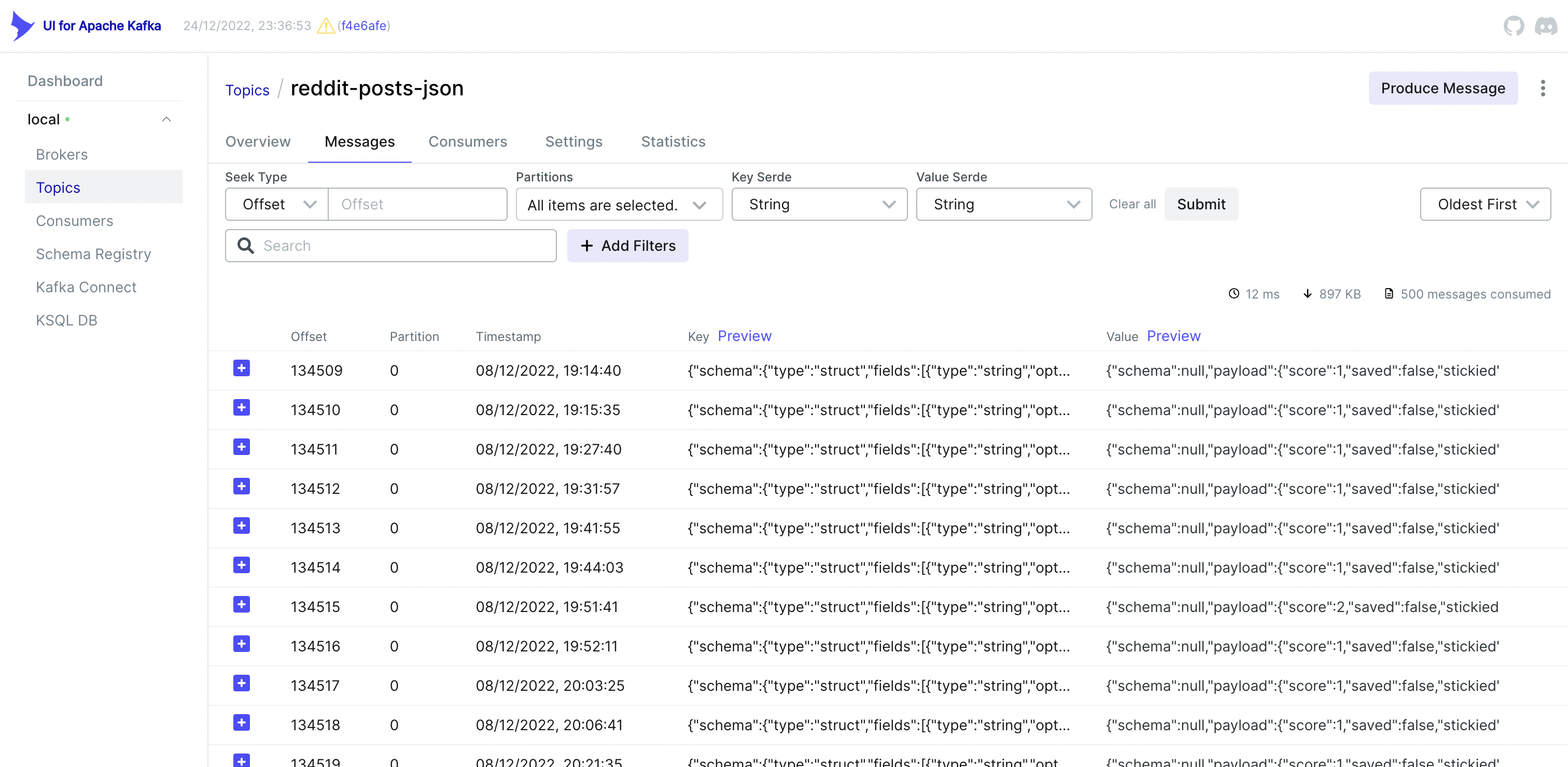The height and width of the screenshot is (767, 1568).
Task: Click the Produce Message button
Action: pos(1443,88)
